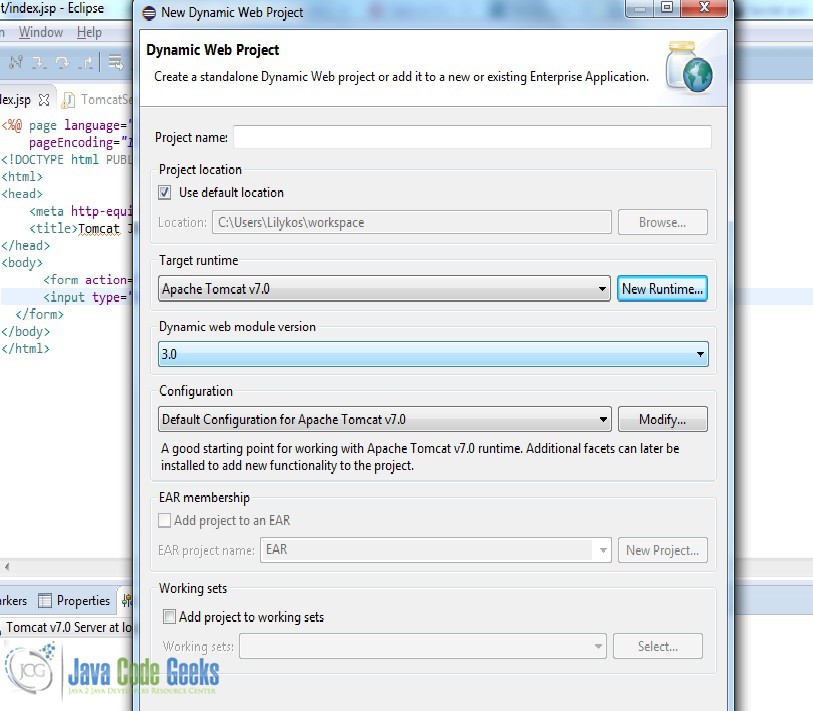Viewport: 813px width, 711px height.
Task: Click the Select... working sets button
Action: click(x=657, y=646)
